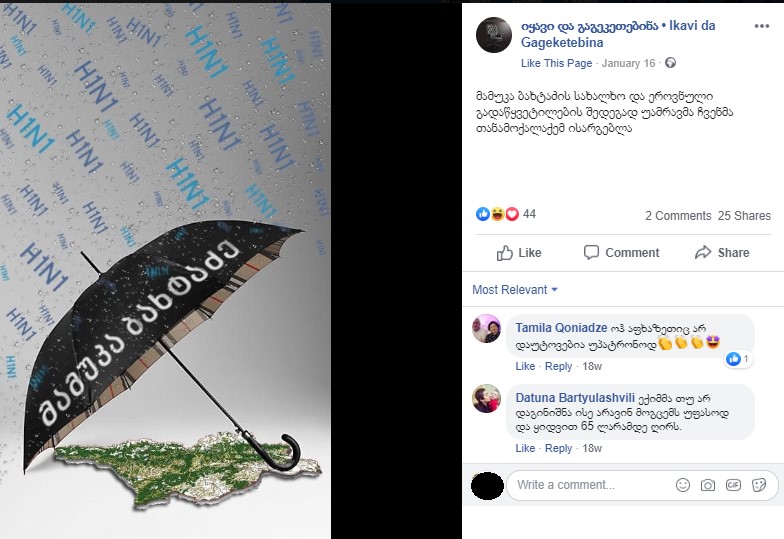
Task: Click the Comment action button
Action: coord(622,252)
